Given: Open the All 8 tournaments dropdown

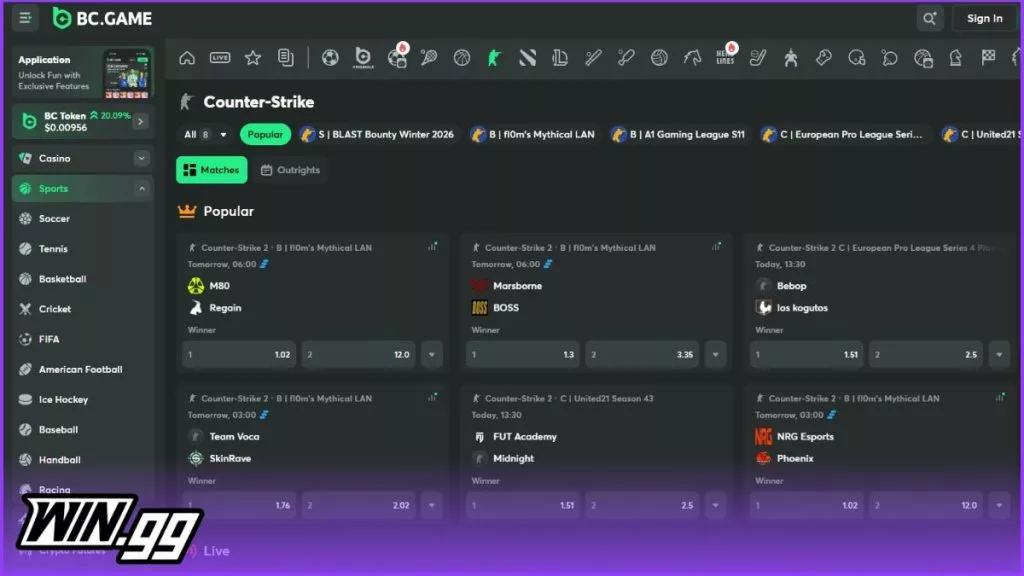Looking at the screenshot, I should tap(204, 135).
